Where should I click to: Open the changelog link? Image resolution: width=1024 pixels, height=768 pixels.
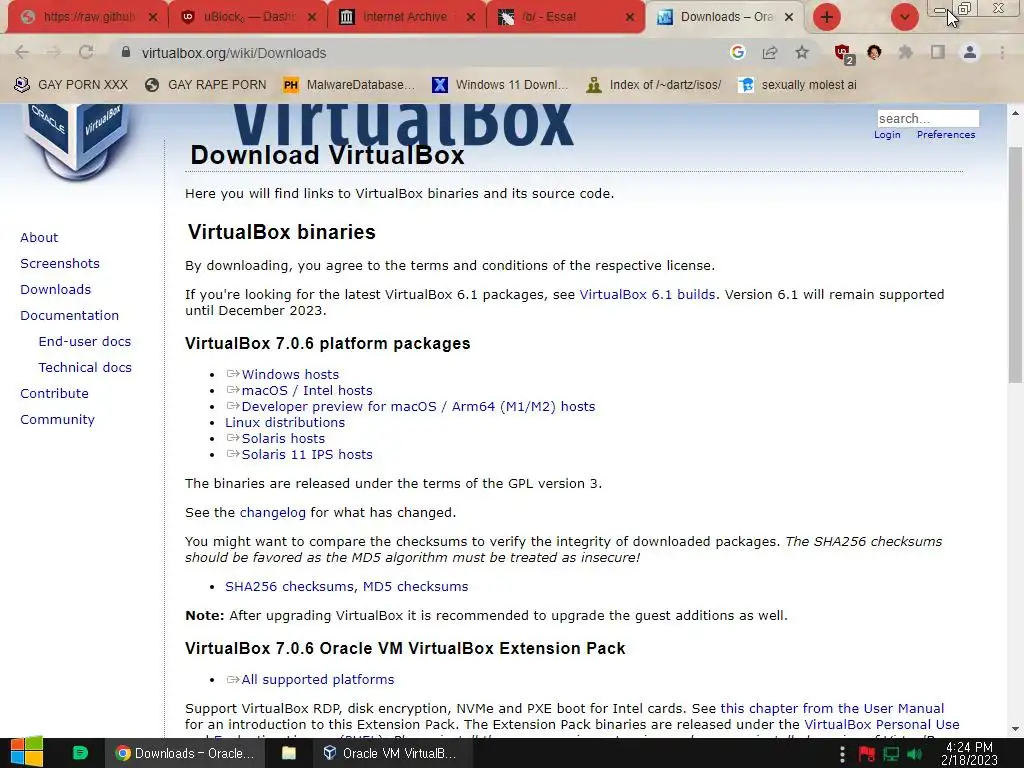(272, 513)
